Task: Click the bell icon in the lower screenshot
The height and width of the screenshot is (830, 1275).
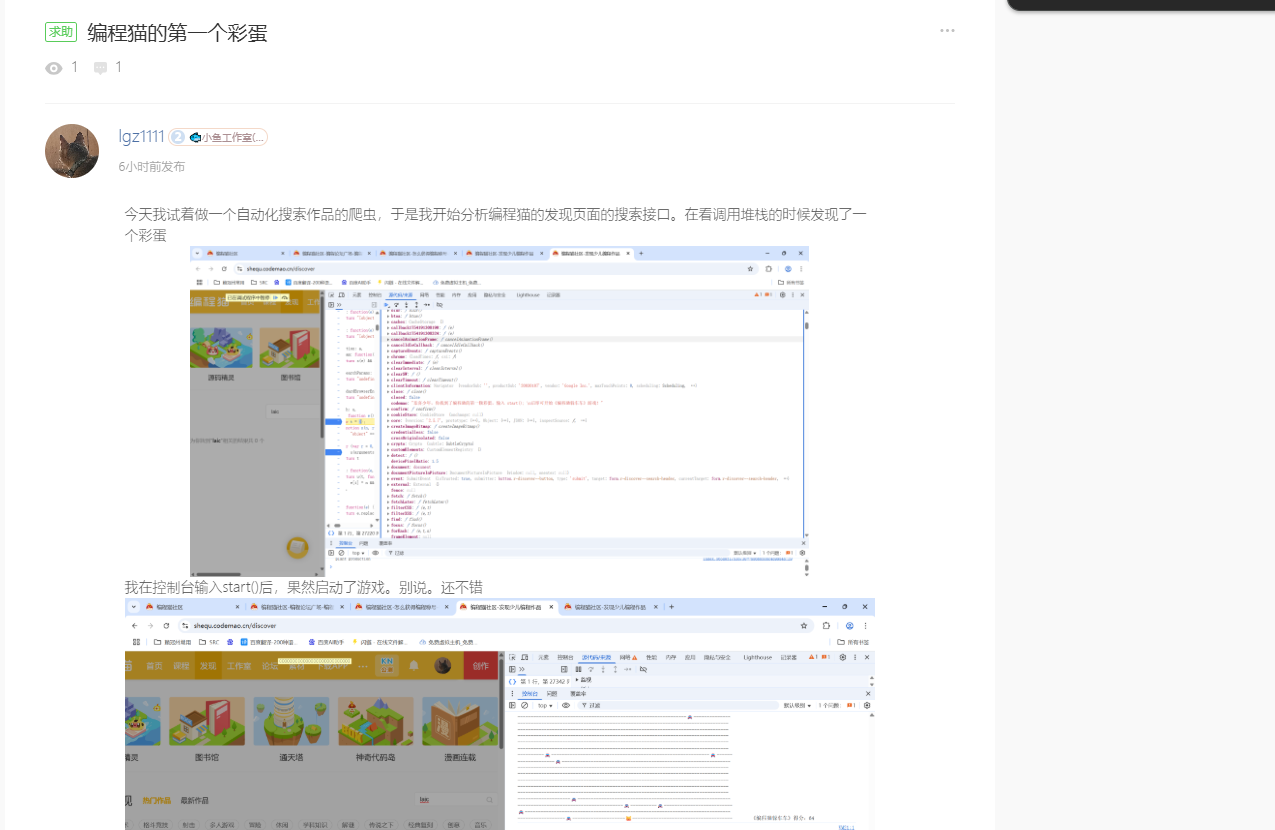Action: coord(409,666)
